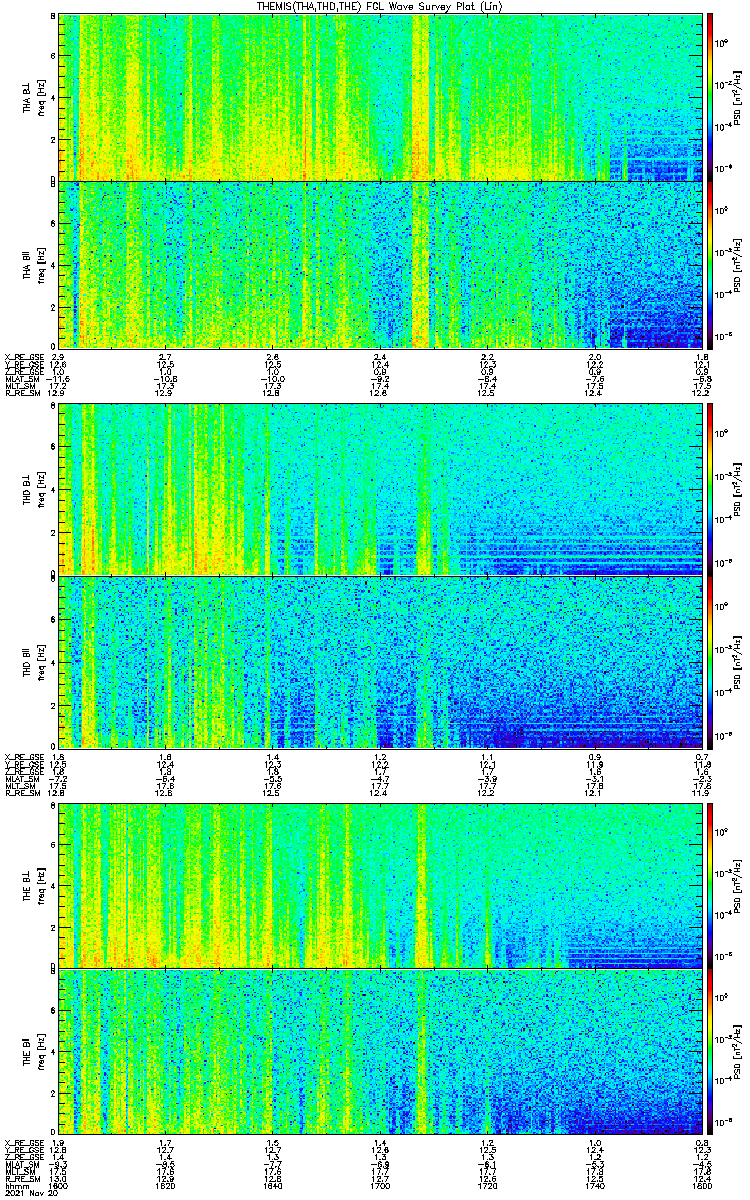The image size is (750, 1200).
Task: Click the PSD color bar beside THE B-perpendicular
Action: click(710, 885)
